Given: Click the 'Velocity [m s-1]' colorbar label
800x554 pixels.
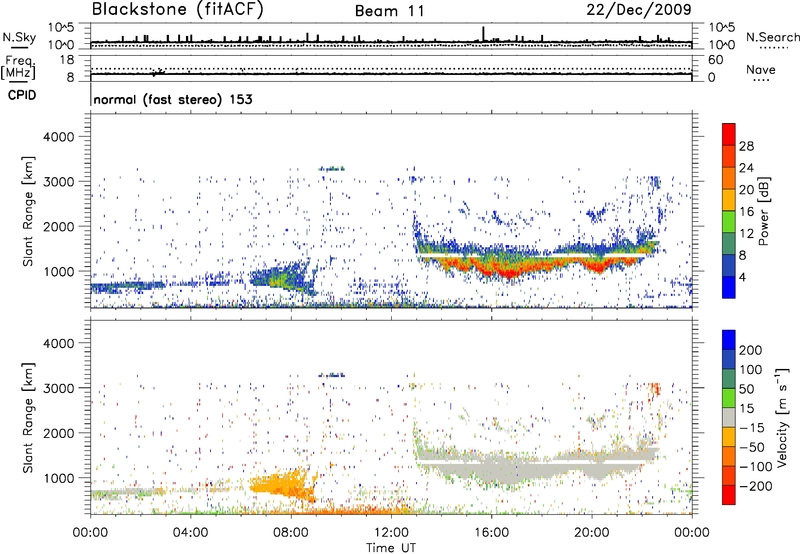Looking at the screenshot, I should point(782,417).
